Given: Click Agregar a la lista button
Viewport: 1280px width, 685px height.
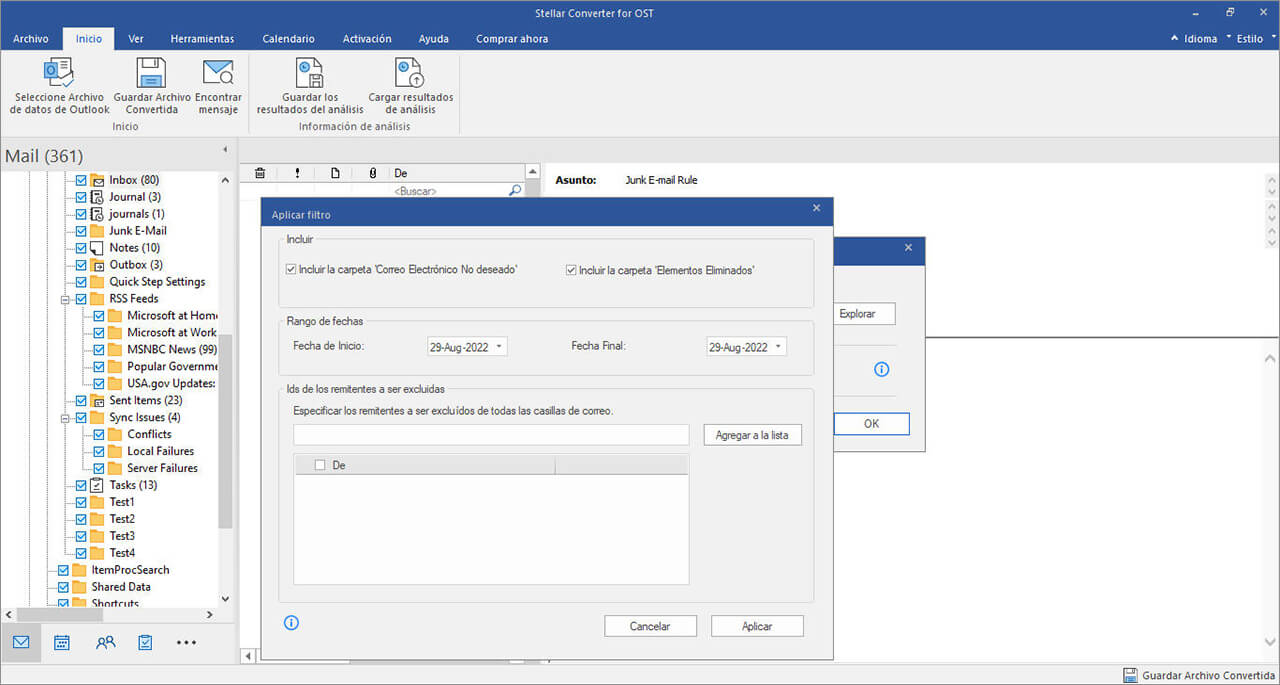Looking at the screenshot, I should [x=752, y=435].
